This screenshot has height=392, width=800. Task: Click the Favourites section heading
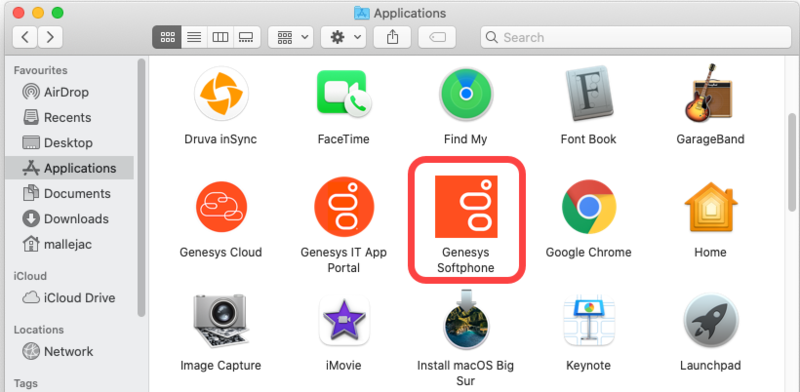point(40,70)
